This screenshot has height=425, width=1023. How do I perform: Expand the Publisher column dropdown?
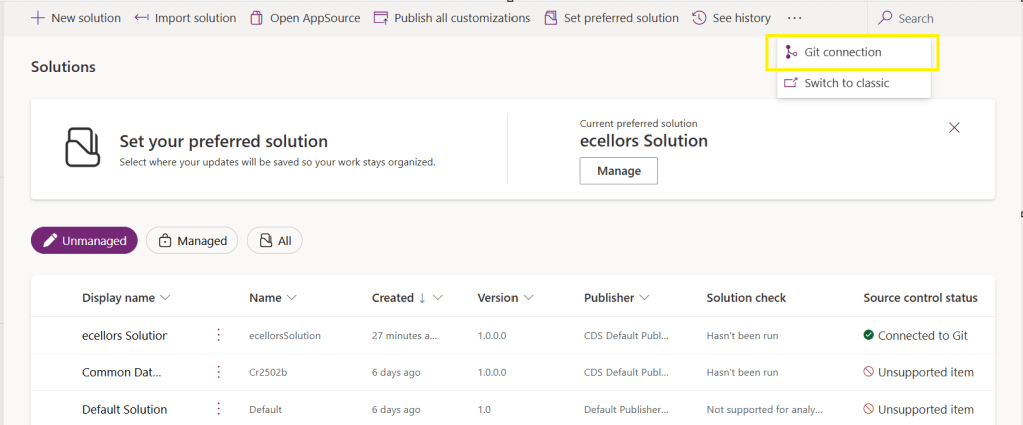point(645,298)
